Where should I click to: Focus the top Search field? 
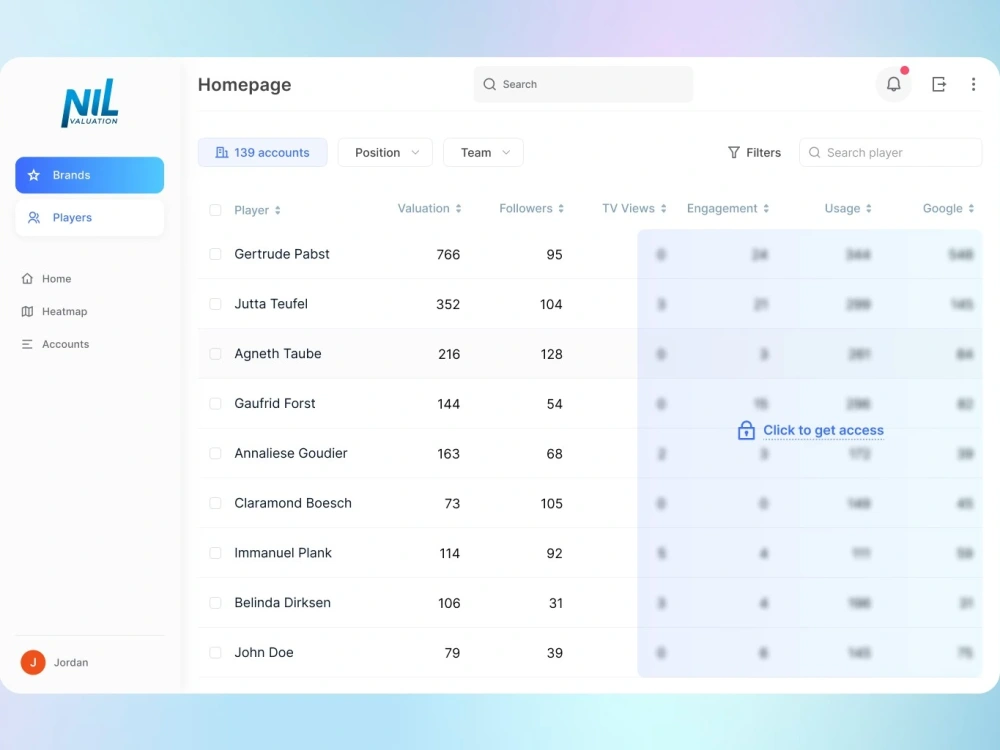pos(583,84)
